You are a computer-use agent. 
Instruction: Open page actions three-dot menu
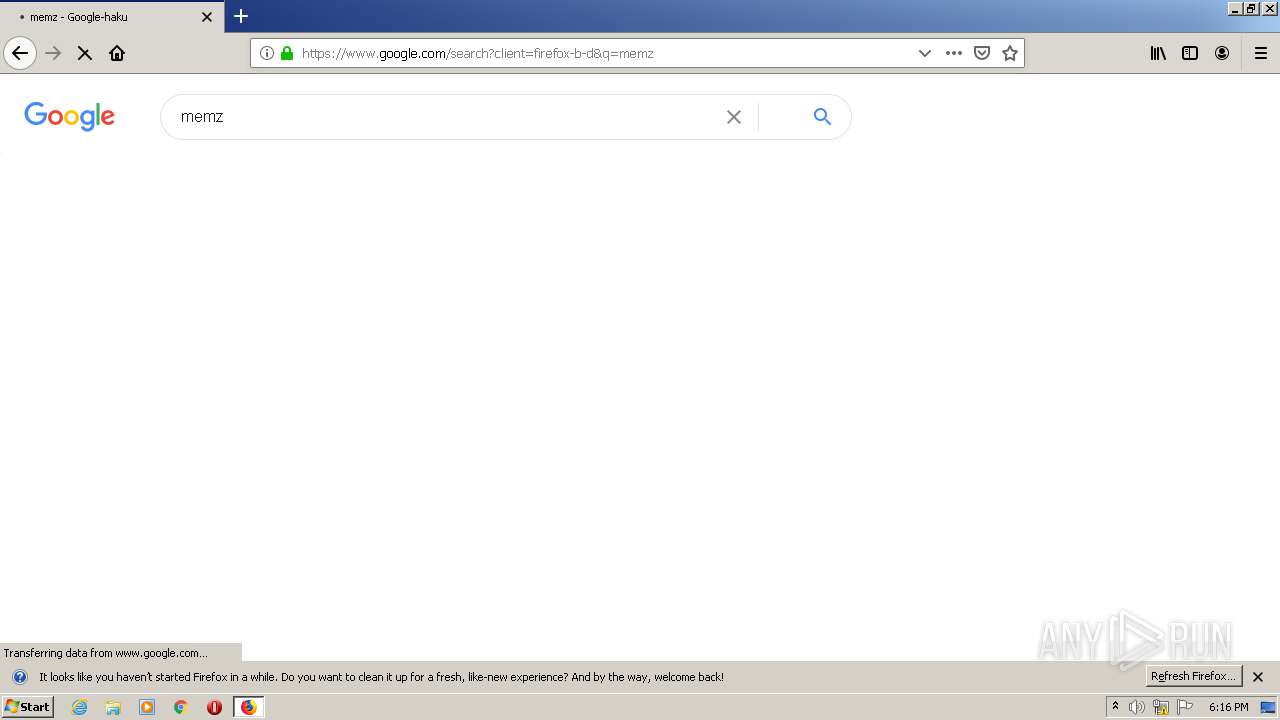click(954, 53)
